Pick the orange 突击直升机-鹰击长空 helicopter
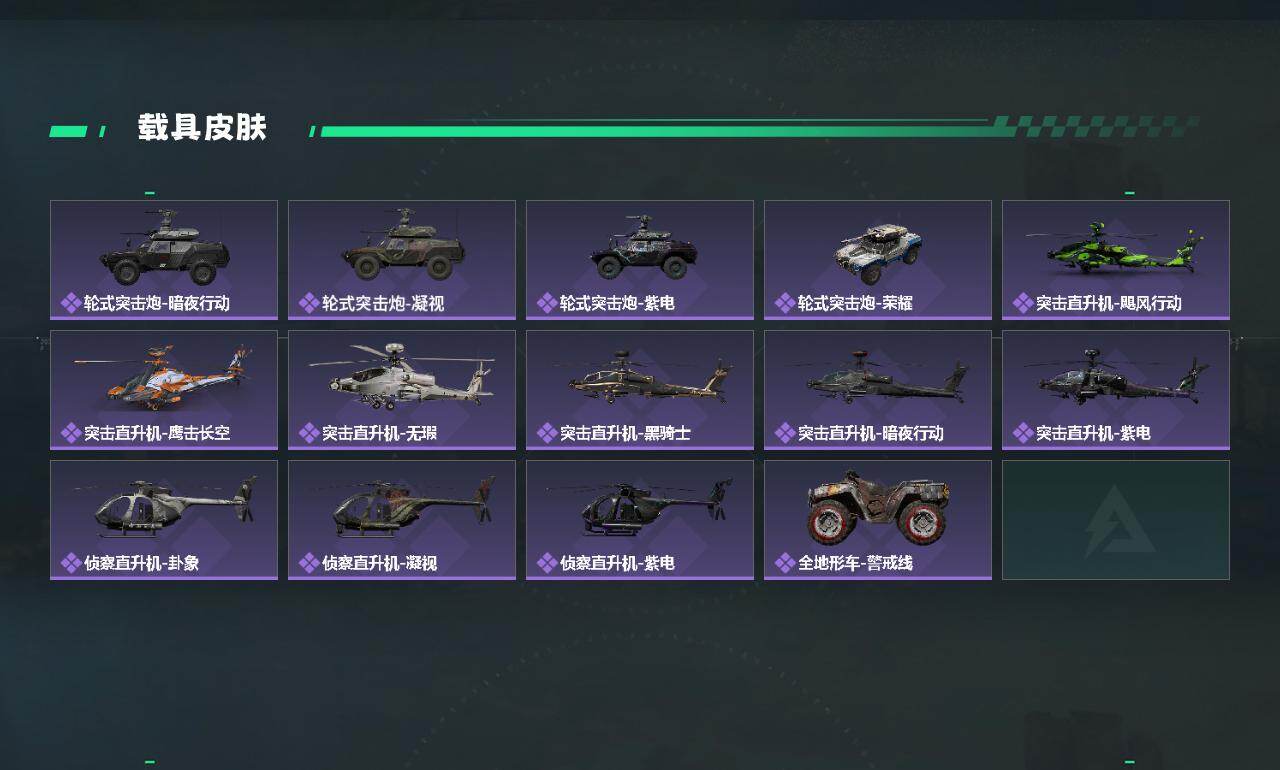 click(164, 390)
